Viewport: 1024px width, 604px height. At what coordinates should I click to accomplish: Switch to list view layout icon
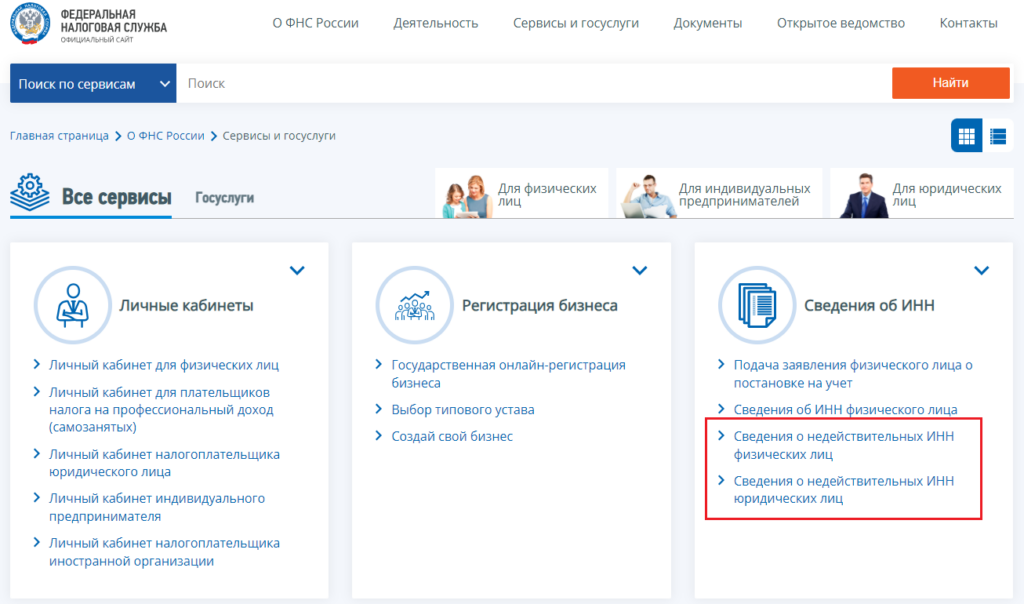[997, 136]
